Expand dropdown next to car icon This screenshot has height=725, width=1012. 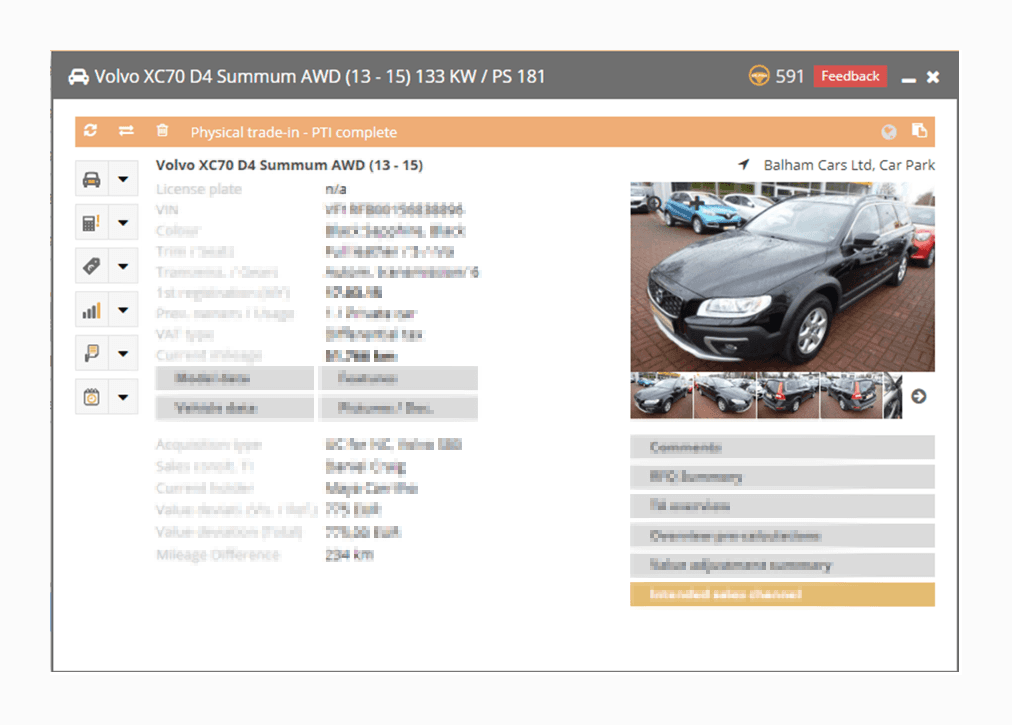[x=123, y=179]
